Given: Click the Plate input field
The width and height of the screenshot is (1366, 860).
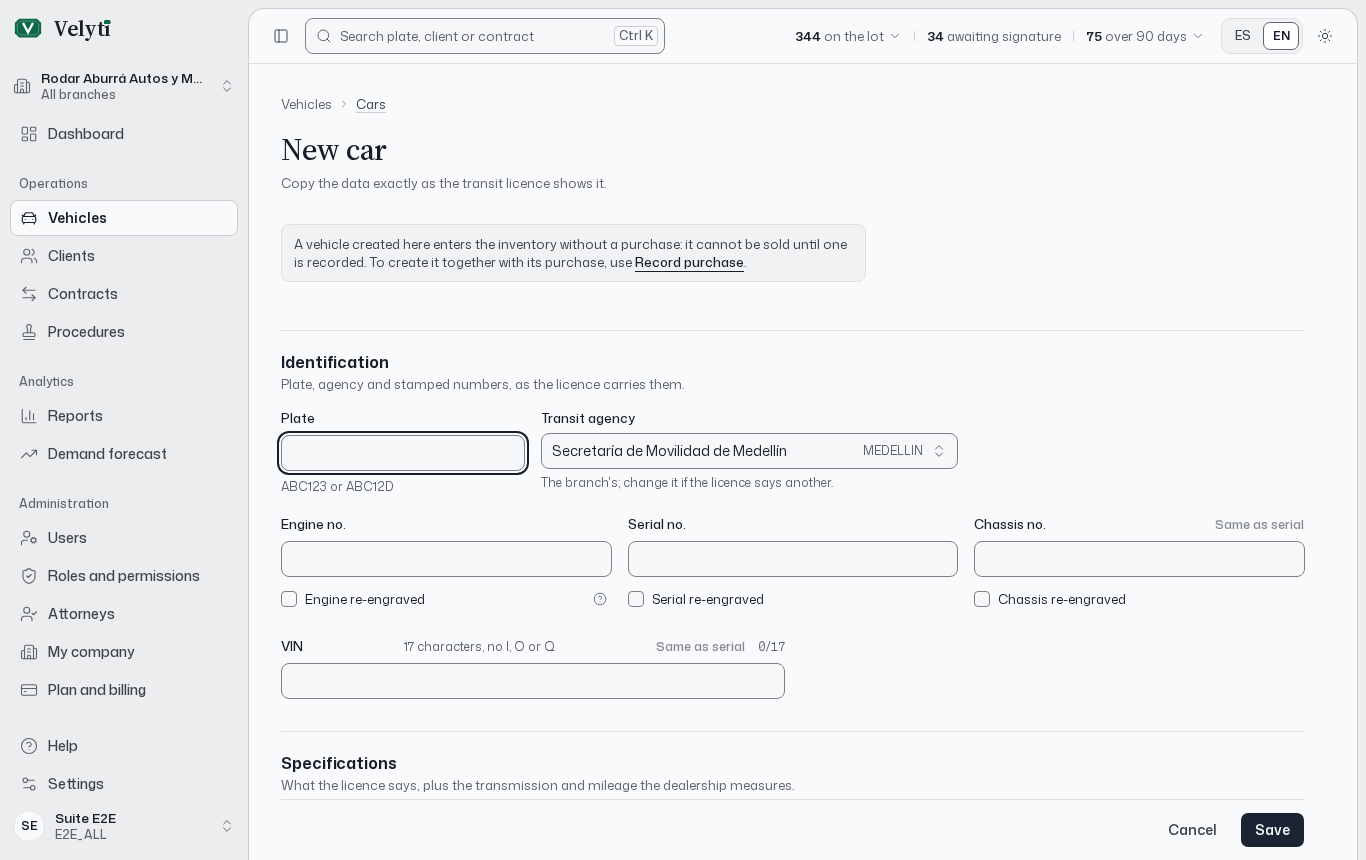Looking at the screenshot, I should point(403,453).
